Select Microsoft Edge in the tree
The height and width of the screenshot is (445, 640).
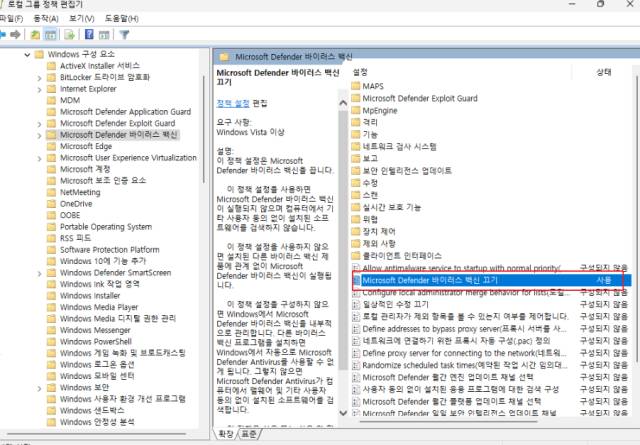86,146
